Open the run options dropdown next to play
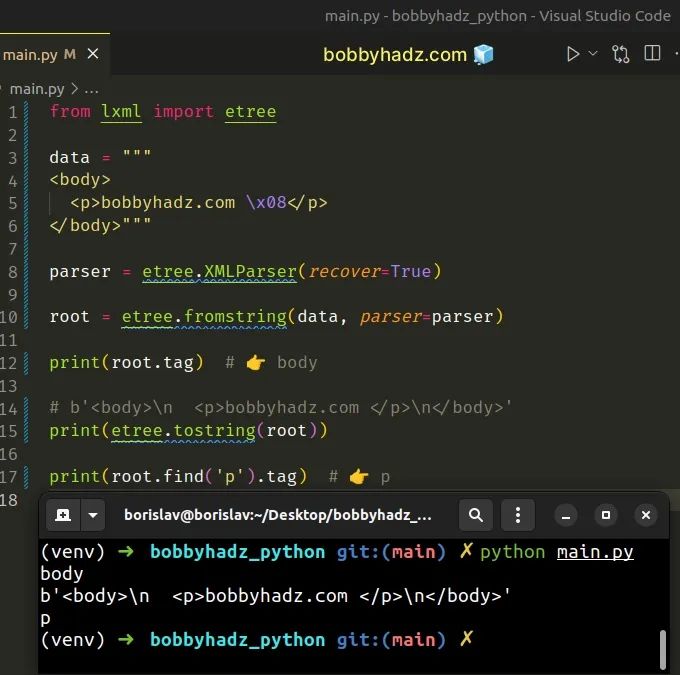Screen dimensions: 680x675 [x=593, y=53]
